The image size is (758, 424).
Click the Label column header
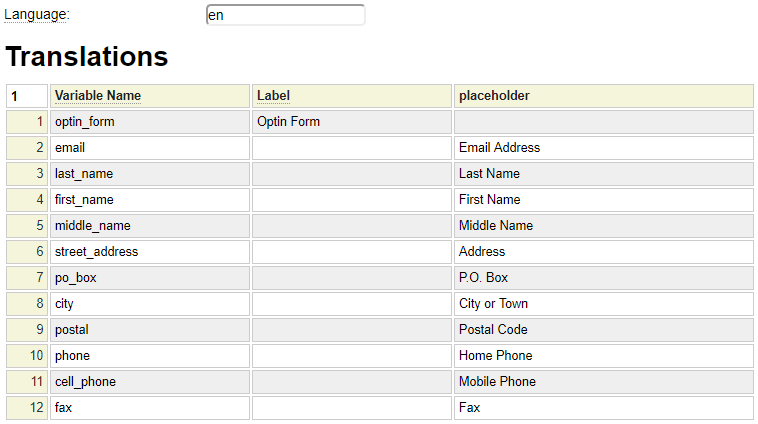pos(351,96)
